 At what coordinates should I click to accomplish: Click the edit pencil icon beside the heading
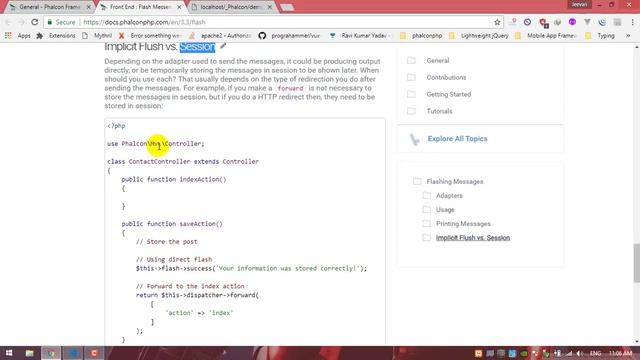[223, 46]
